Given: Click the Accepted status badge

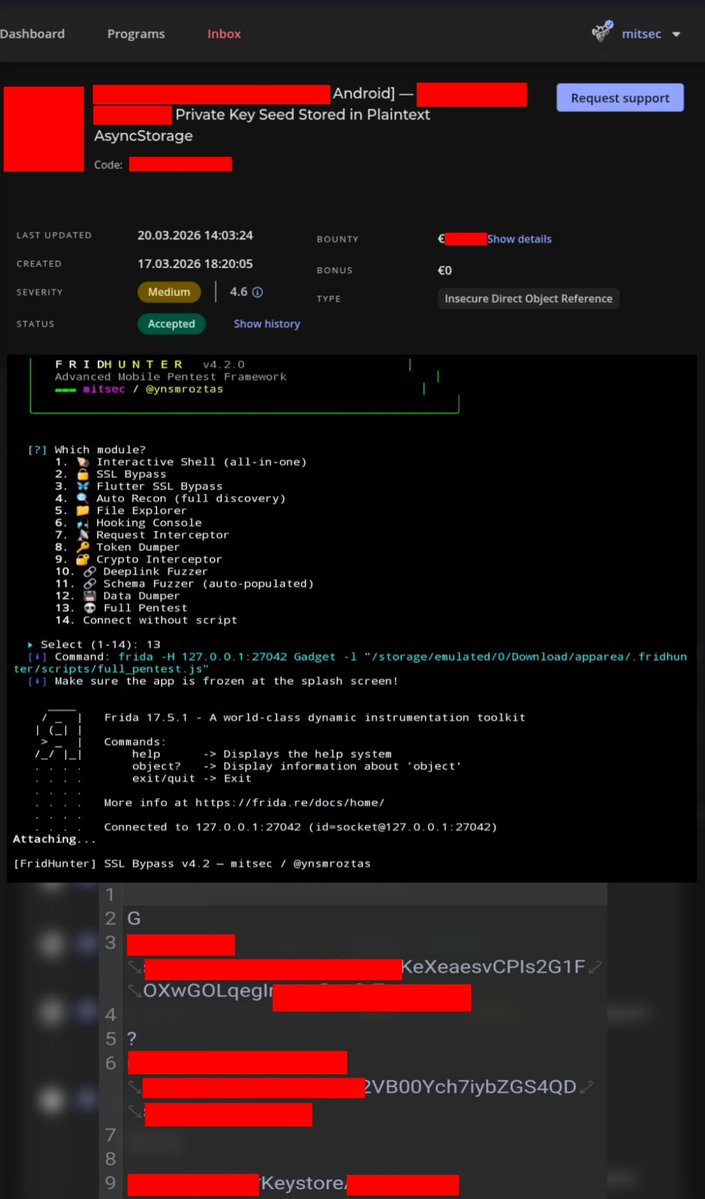Looking at the screenshot, I should click(172, 324).
